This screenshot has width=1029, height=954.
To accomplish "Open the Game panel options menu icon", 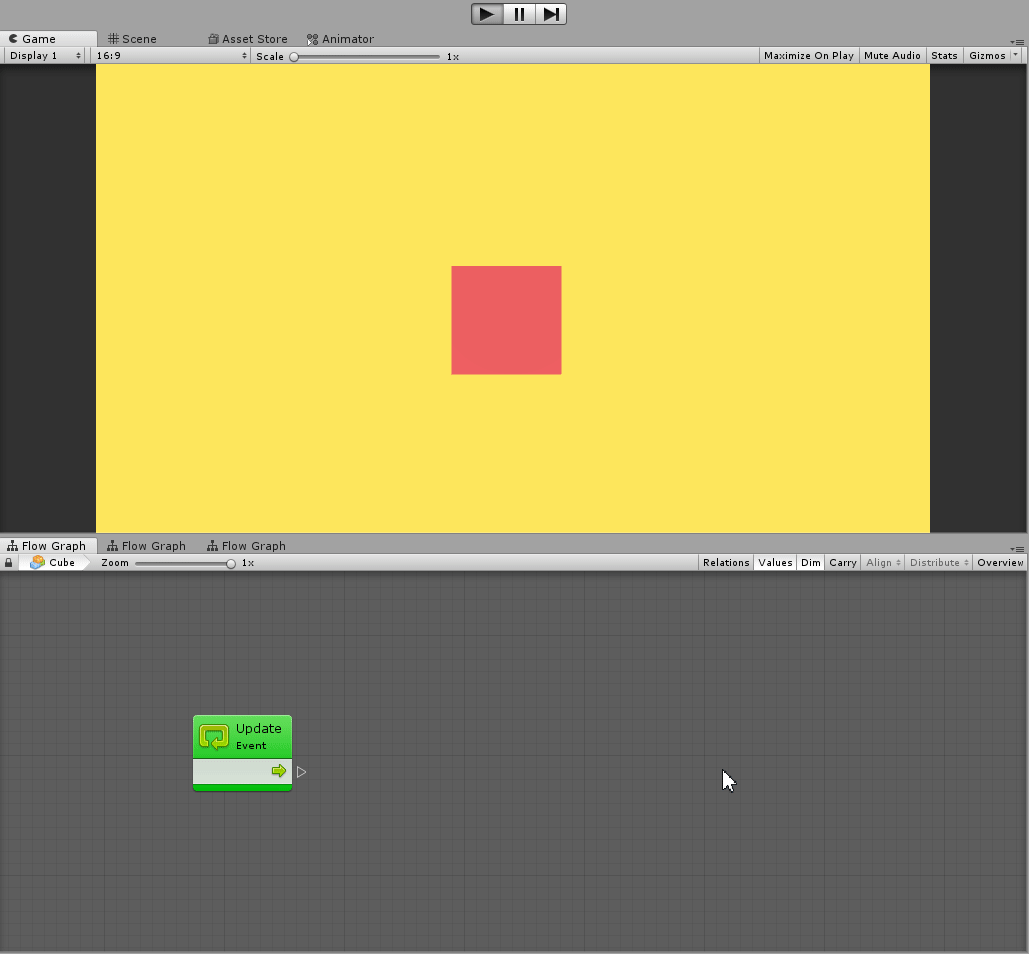I will tap(1018, 41).
